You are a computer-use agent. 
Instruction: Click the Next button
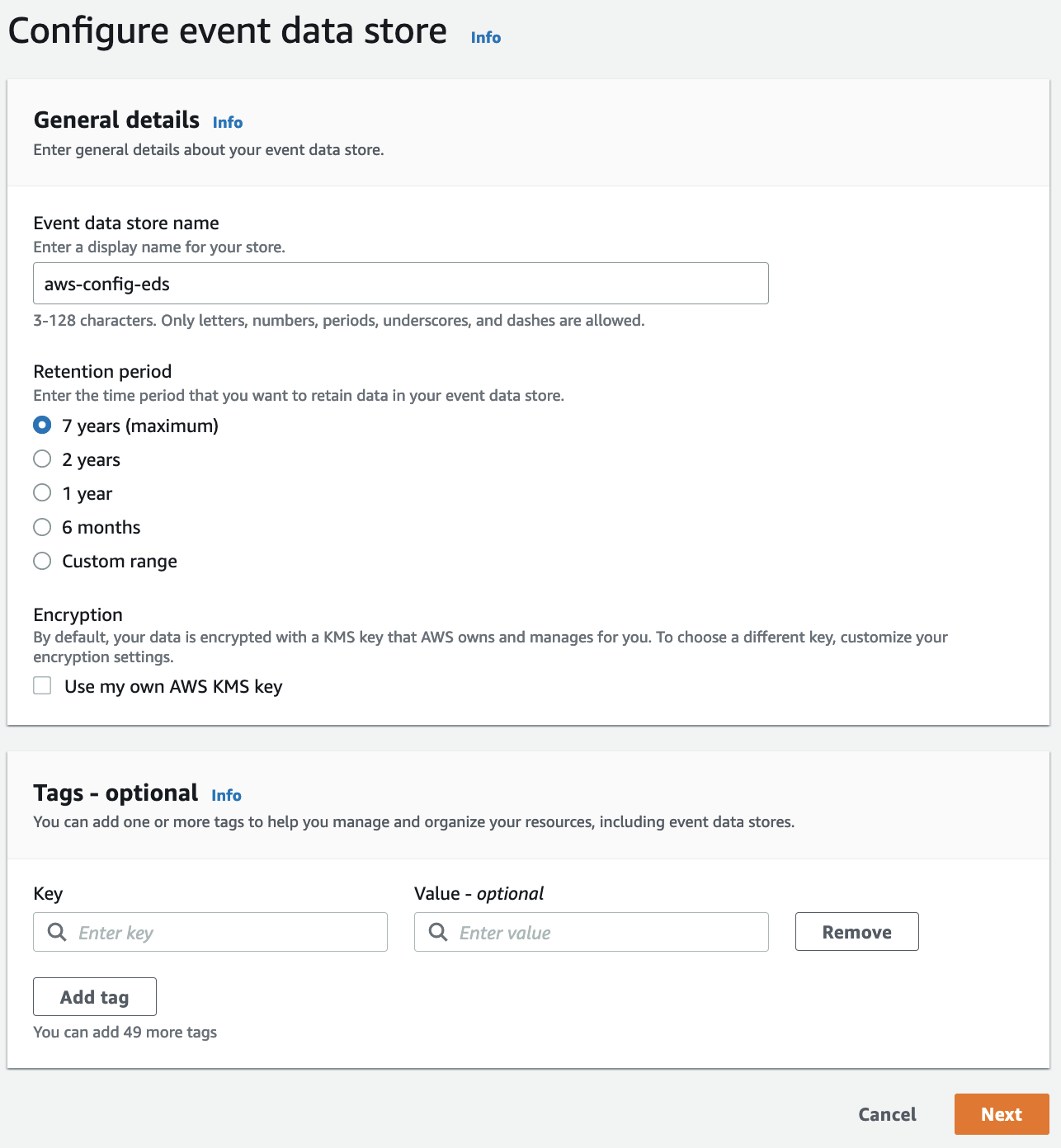pos(1002,1113)
